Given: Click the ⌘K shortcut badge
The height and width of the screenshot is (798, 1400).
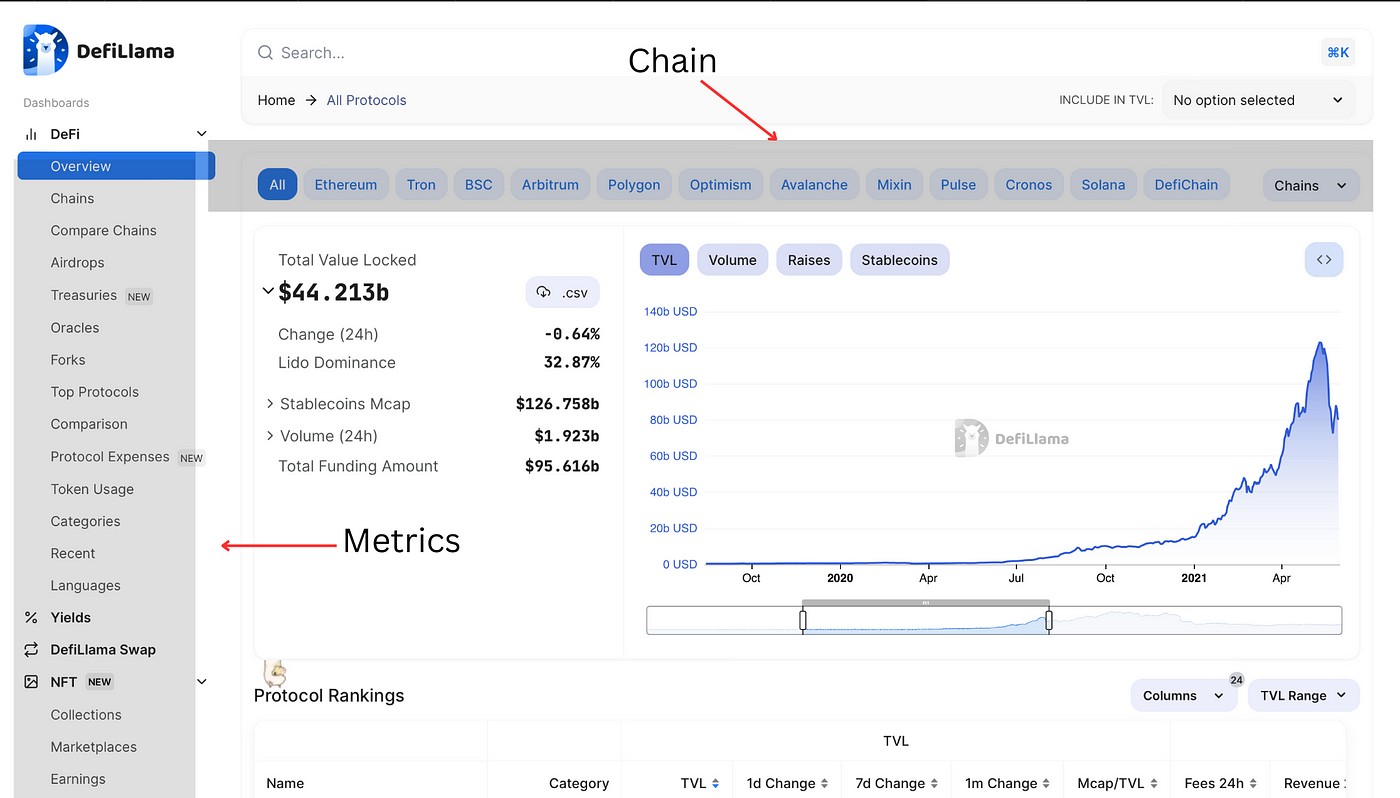Looking at the screenshot, I should [1338, 52].
